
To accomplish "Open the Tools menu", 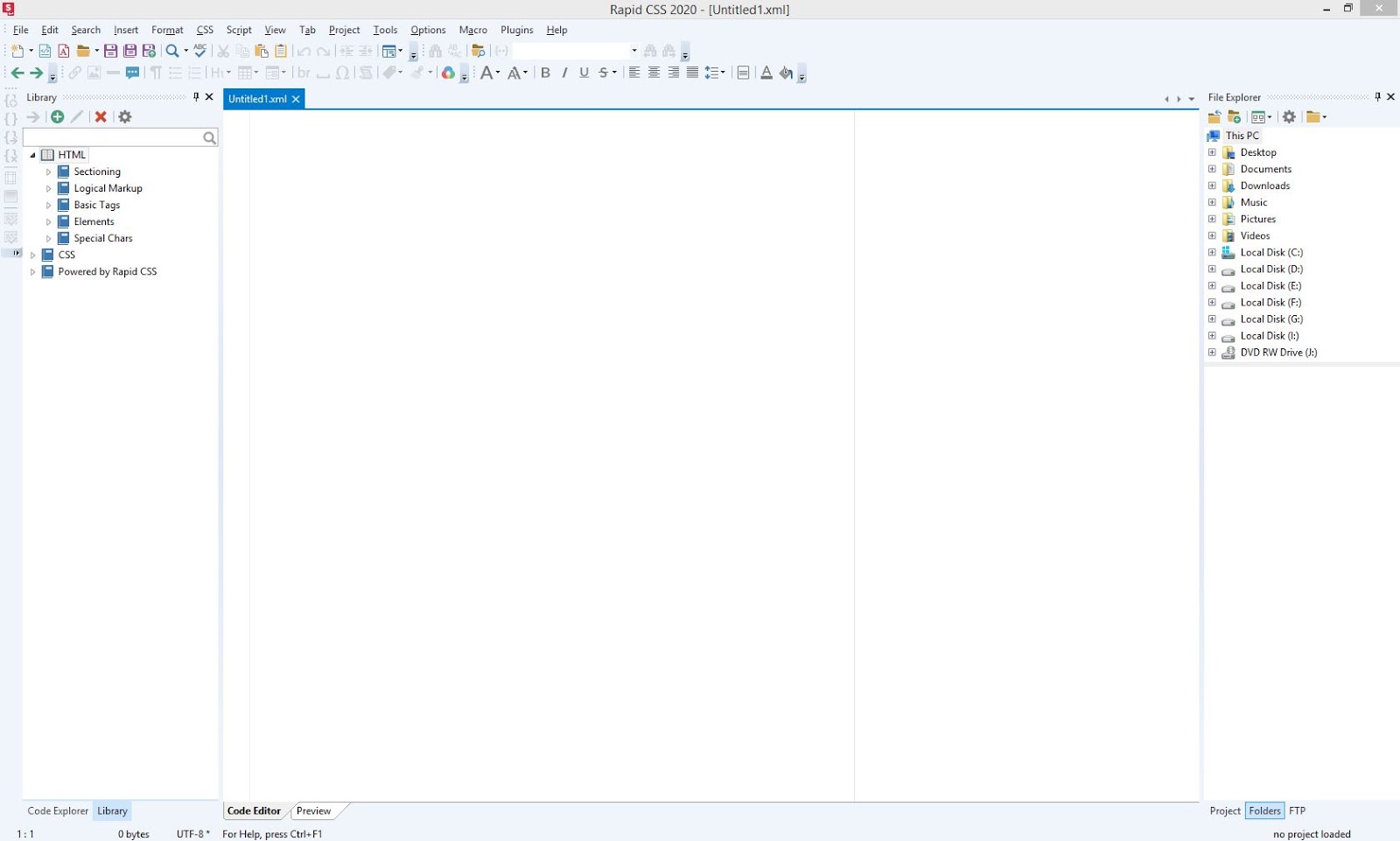I will point(385,30).
